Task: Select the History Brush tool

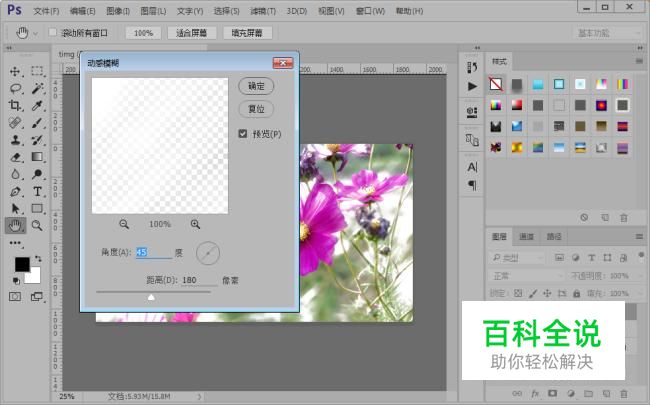Action: [37, 140]
